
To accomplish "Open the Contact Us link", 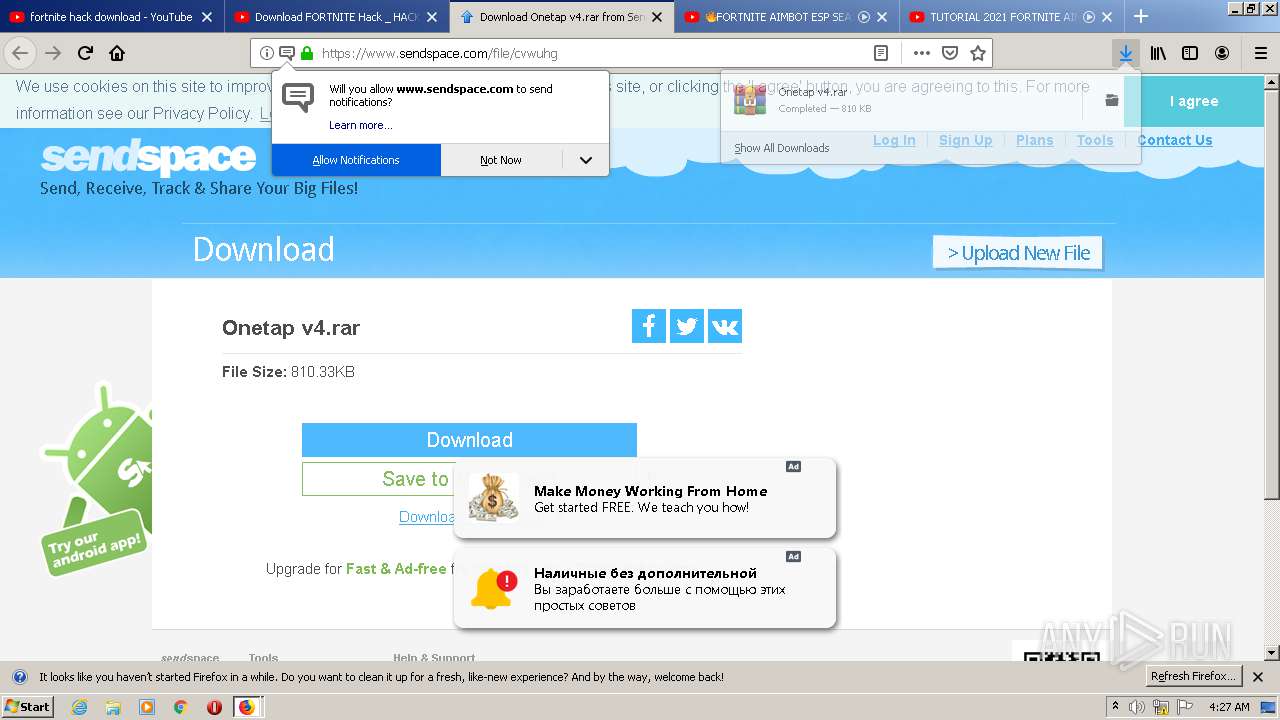I will (x=1174, y=140).
